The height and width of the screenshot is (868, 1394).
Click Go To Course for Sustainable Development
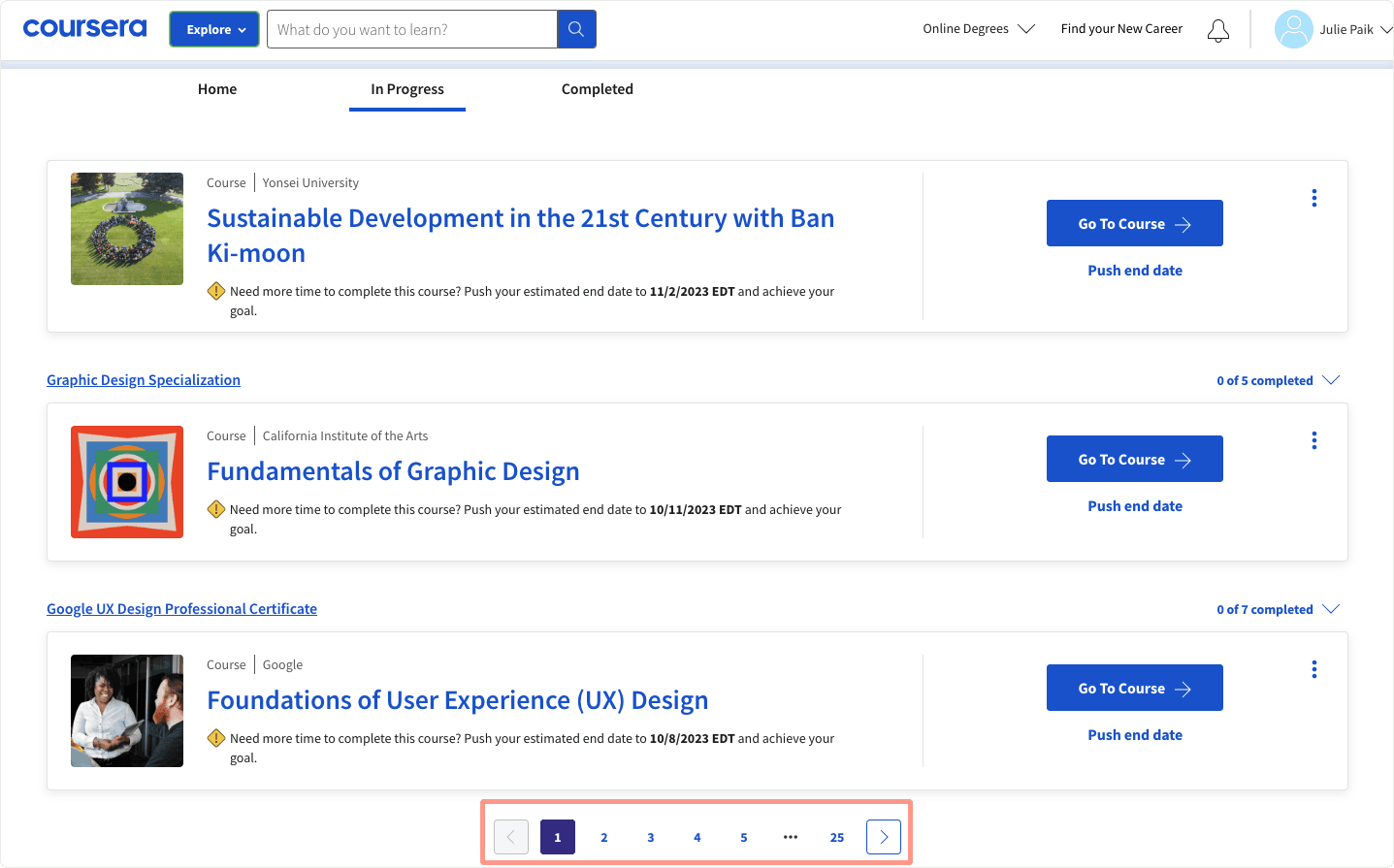tap(1135, 223)
